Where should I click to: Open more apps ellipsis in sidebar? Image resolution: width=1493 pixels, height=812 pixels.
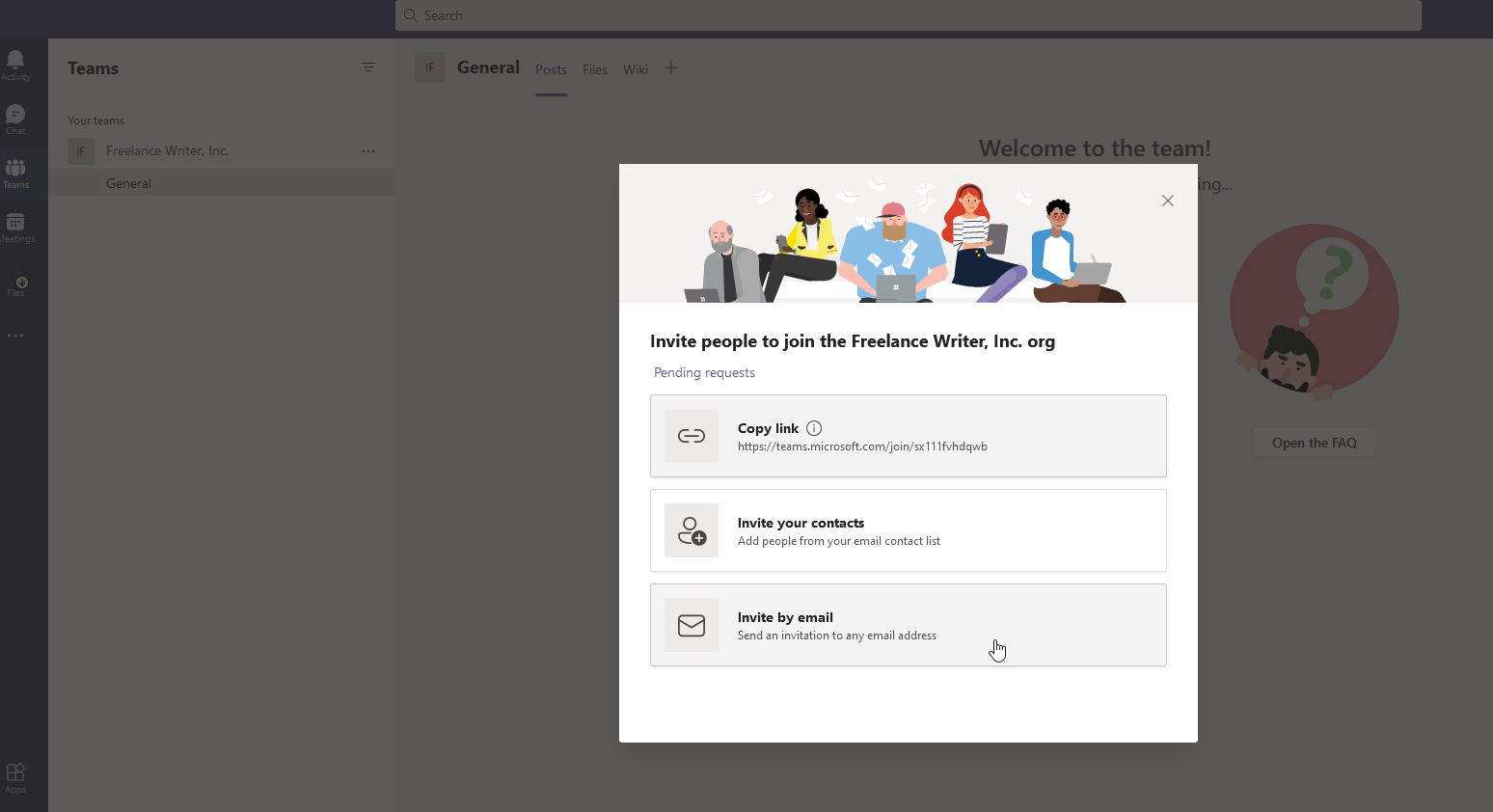[x=15, y=336]
